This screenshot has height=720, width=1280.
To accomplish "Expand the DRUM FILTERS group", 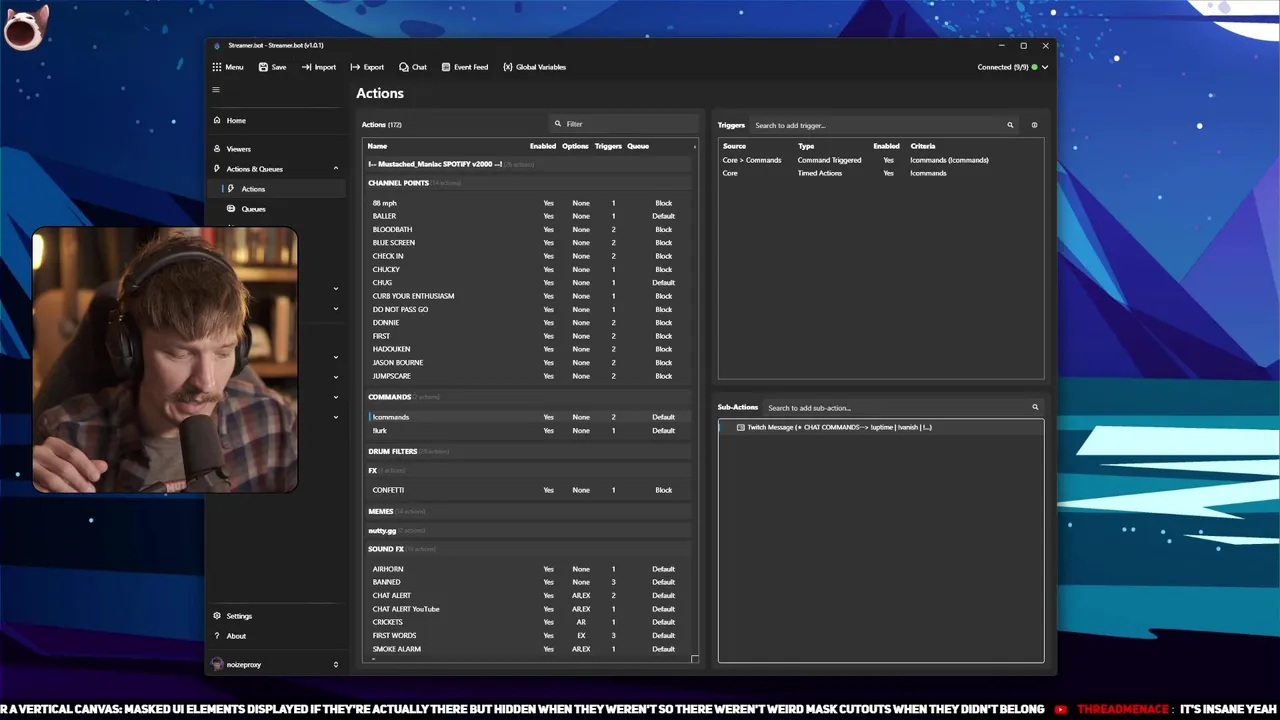I will tap(528, 451).
